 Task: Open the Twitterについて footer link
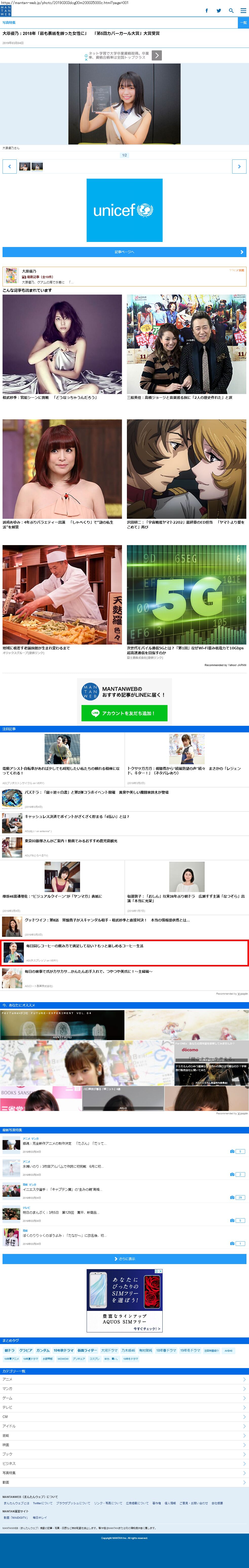(x=43, y=1503)
